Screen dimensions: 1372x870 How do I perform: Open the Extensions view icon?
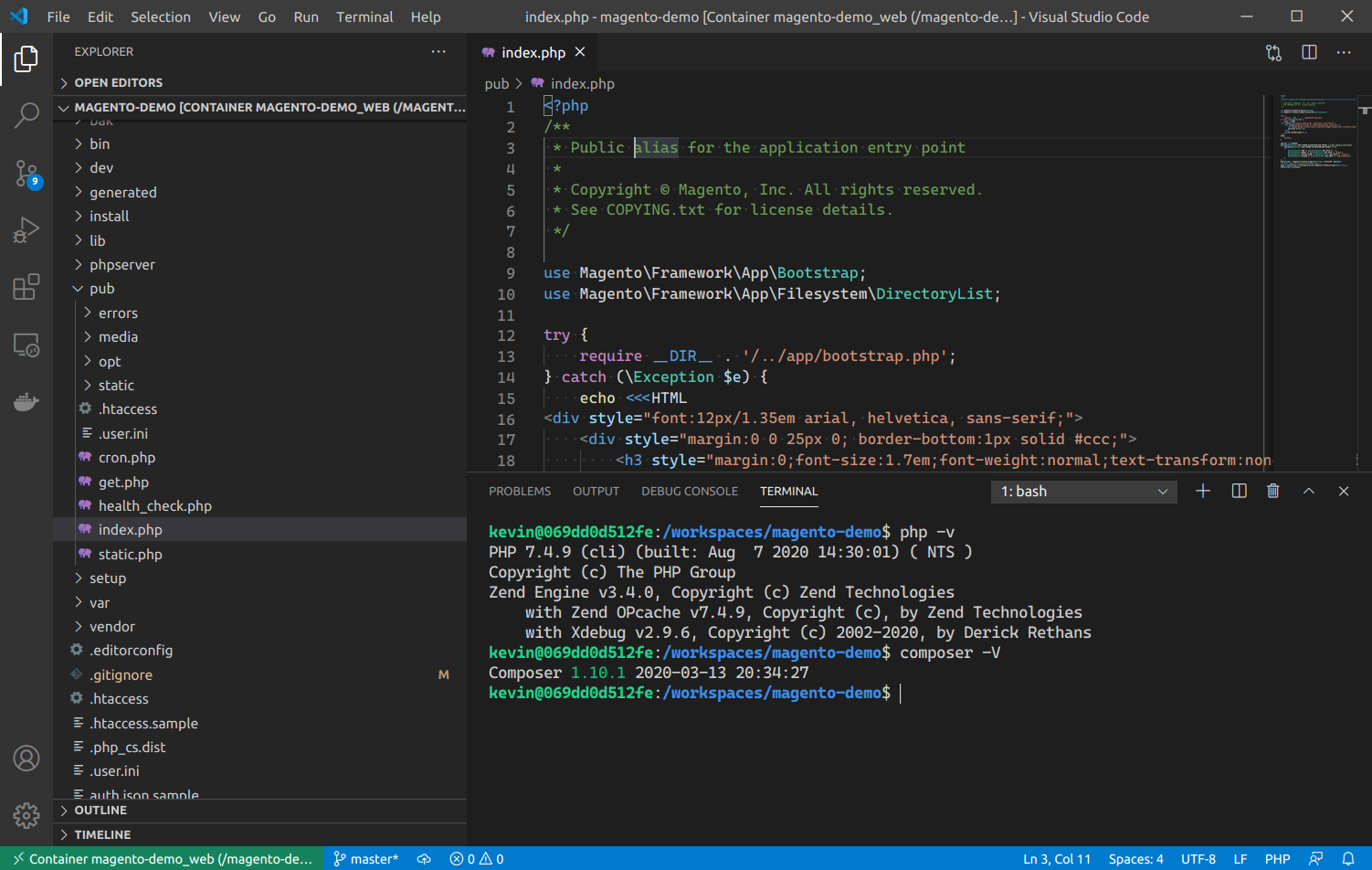click(x=26, y=287)
